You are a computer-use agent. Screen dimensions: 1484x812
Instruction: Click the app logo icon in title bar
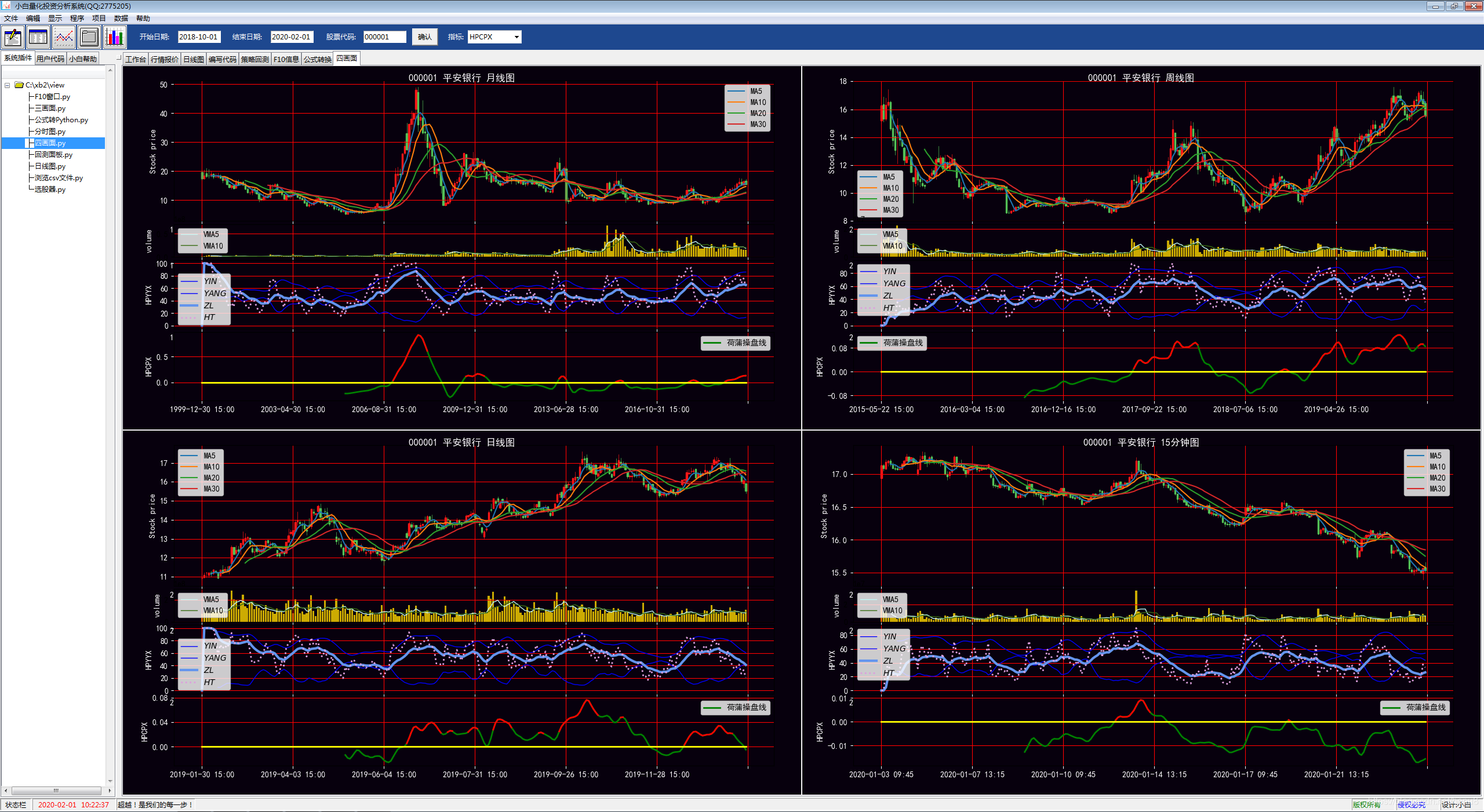(x=6, y=6)
